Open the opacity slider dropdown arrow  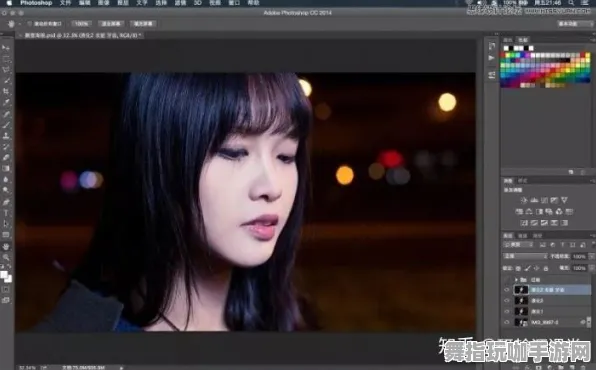tap(591, 256)
